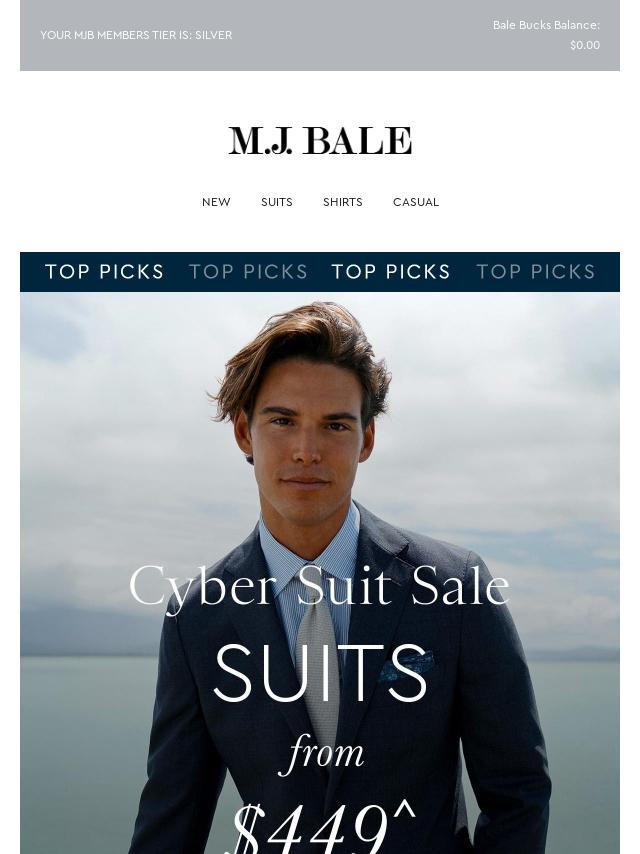Click the MJB members tier Silver text

pos(136,35)
